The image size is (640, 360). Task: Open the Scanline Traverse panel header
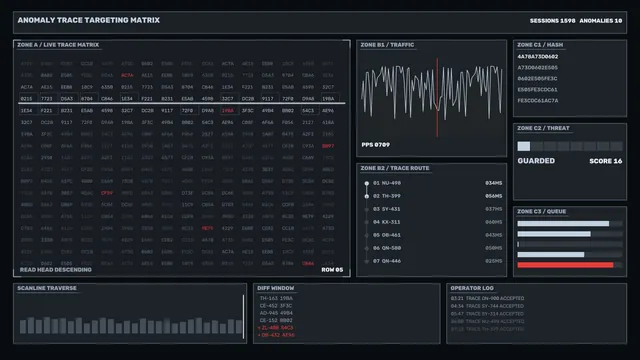pyautogui.click(x=47, y=288)
